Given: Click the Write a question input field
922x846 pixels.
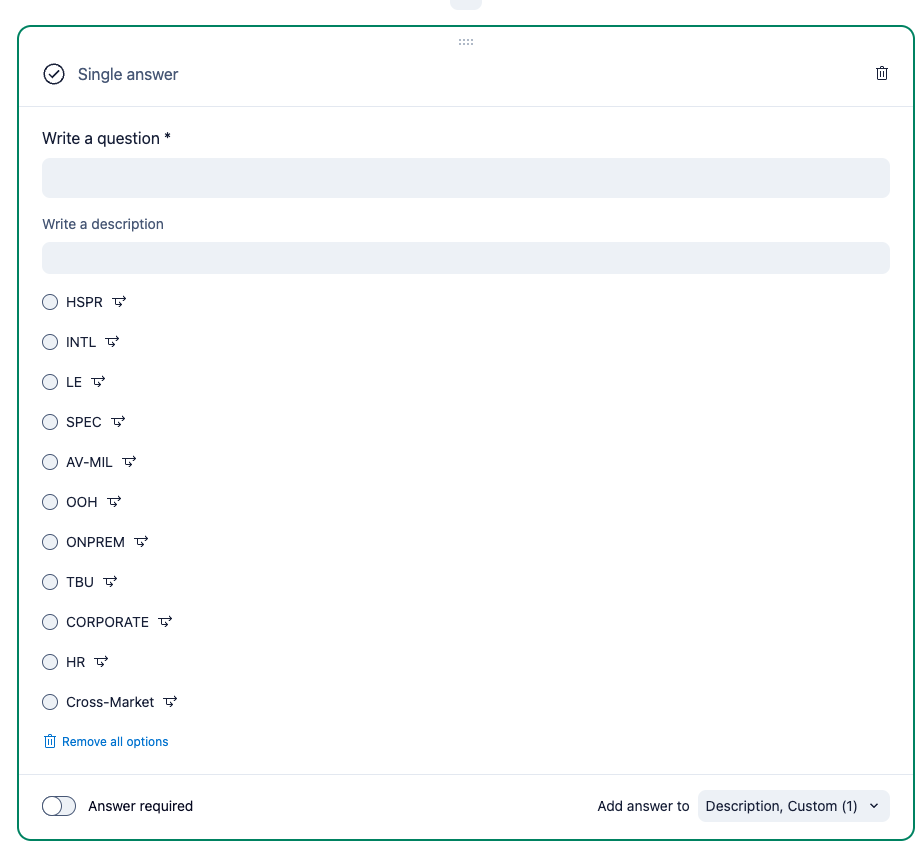Looking at the screenshot, I should (x=466, y=178).
